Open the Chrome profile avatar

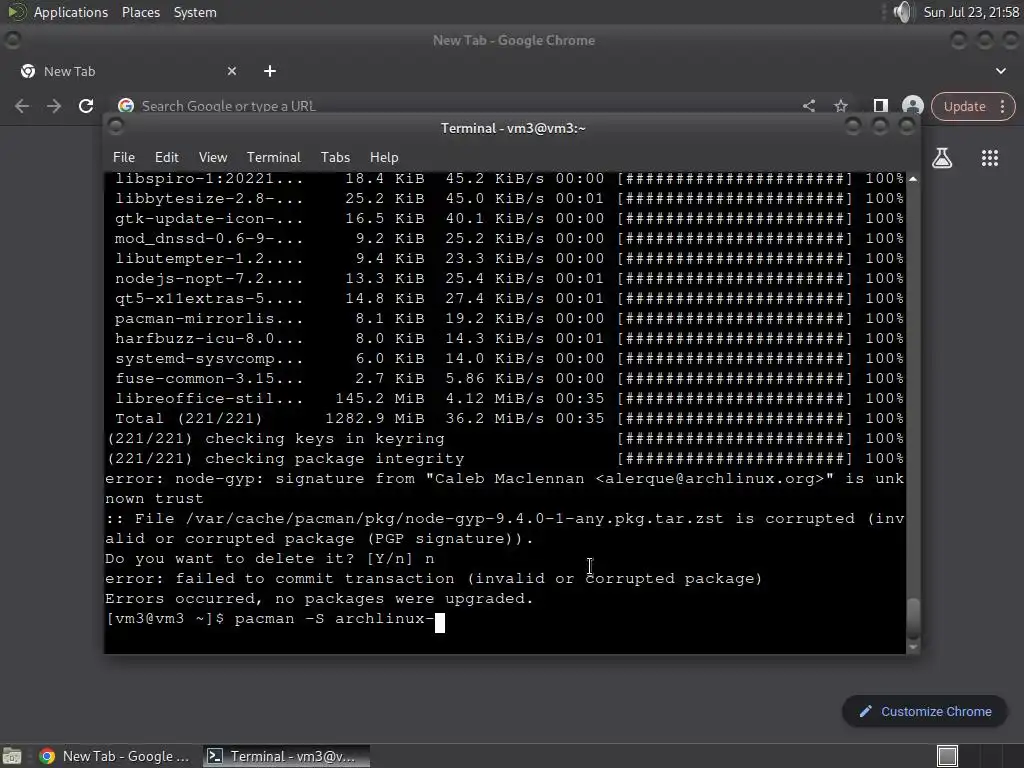coord(912,106)
